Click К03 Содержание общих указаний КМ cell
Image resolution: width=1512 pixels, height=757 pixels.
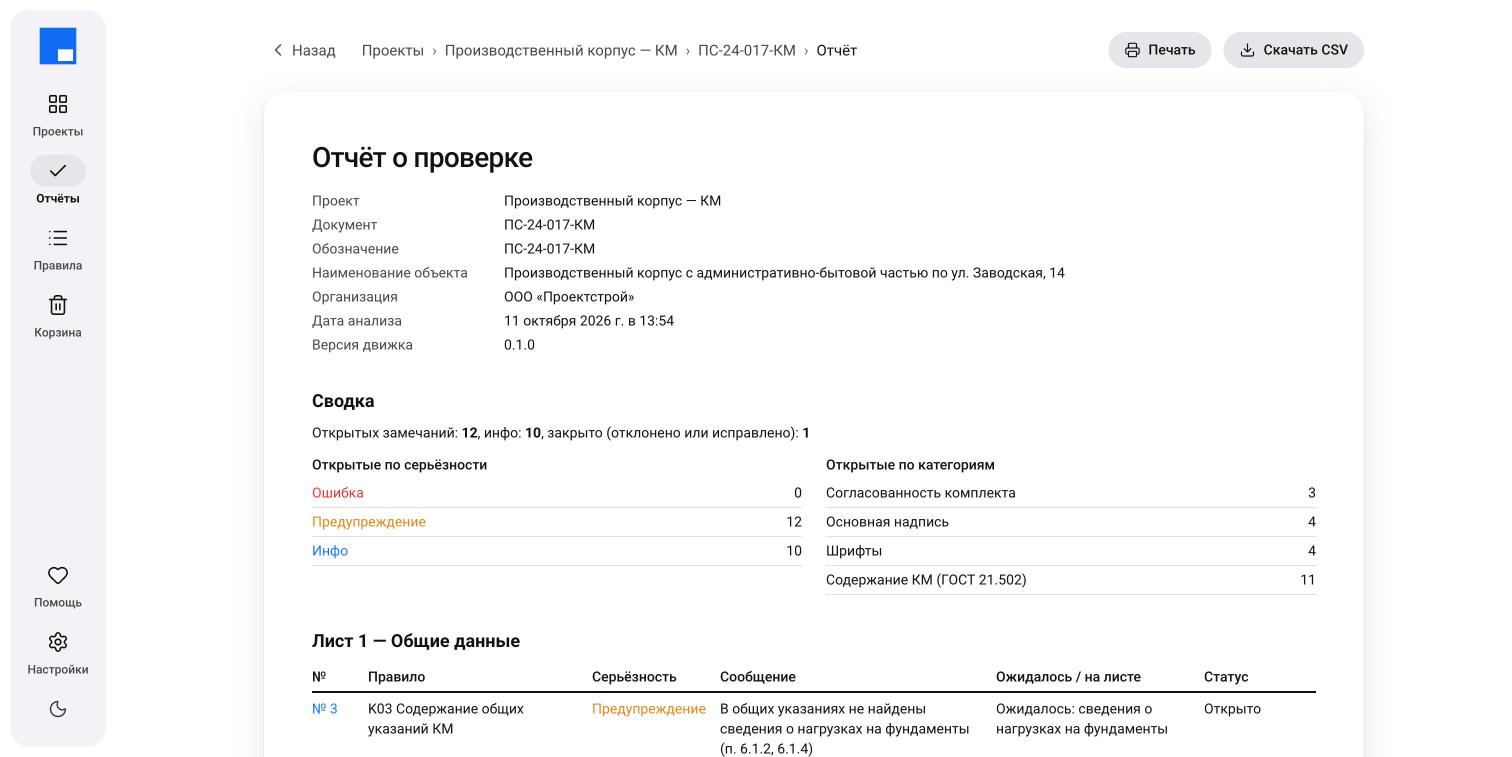[446, 719]
